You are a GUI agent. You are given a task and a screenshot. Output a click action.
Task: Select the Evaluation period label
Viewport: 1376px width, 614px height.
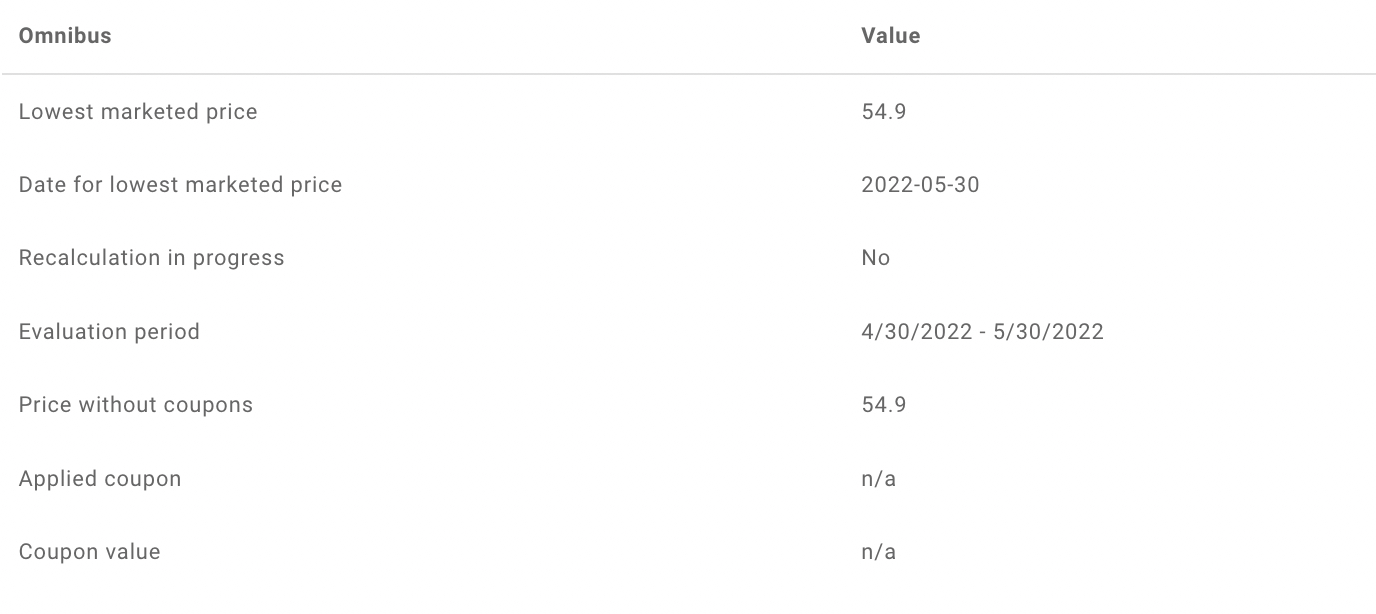pos(109,332)
